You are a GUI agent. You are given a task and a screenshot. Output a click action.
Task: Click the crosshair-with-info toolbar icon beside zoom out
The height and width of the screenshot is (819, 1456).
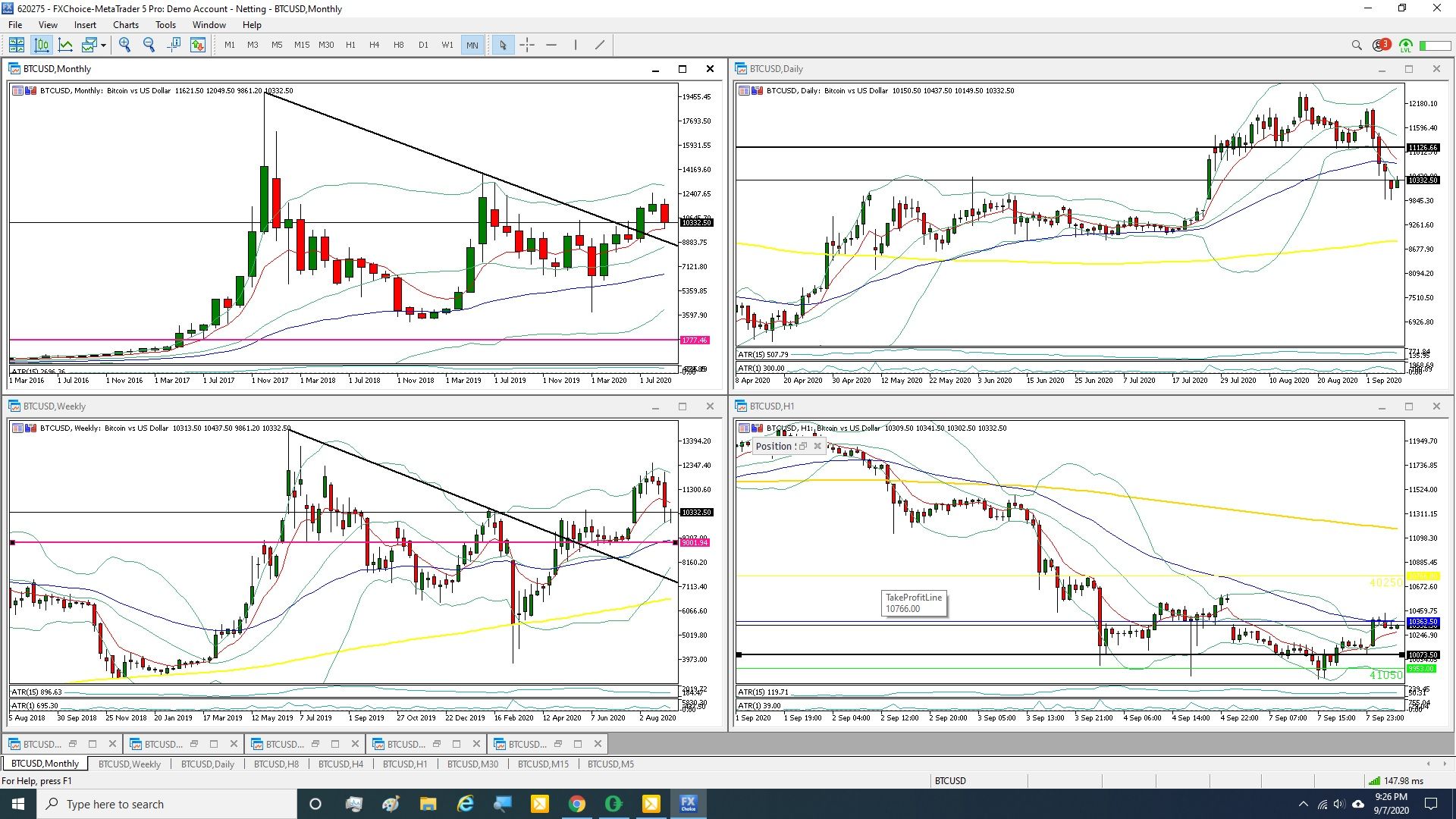point(174,45)
